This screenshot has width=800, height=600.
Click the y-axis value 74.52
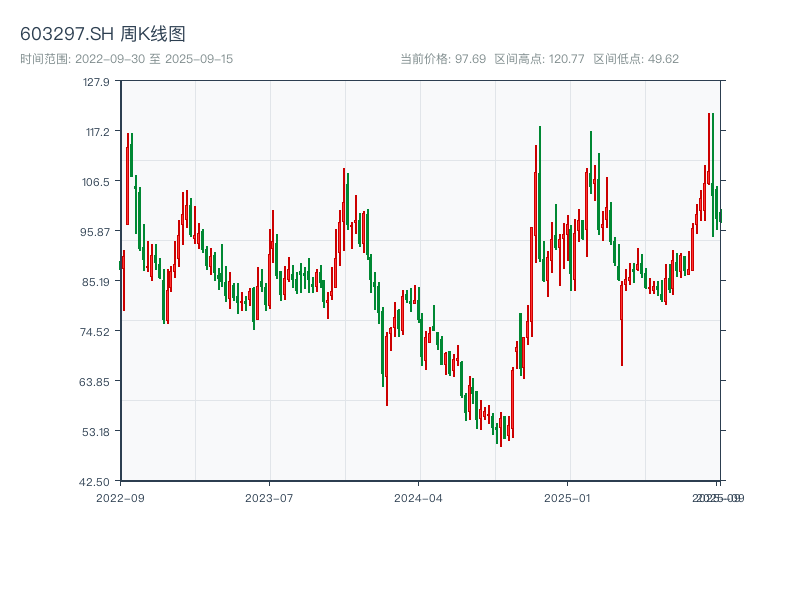(x=95, y=332)
